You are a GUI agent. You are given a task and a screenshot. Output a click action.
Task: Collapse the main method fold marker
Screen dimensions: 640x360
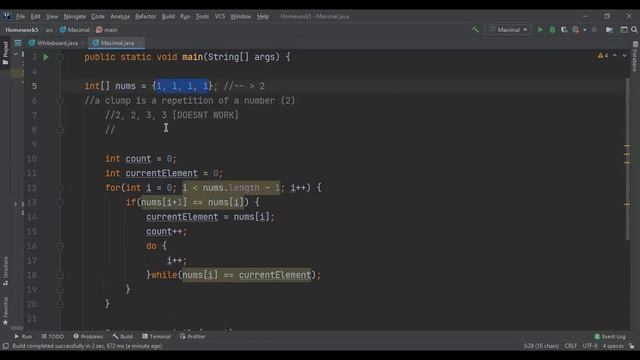point(60,57)
